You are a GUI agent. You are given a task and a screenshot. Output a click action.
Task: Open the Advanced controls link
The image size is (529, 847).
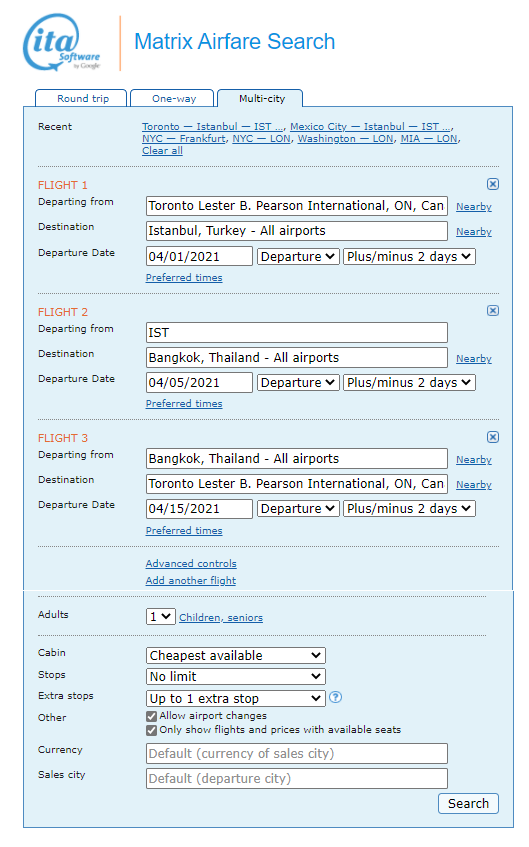[191, 563]
